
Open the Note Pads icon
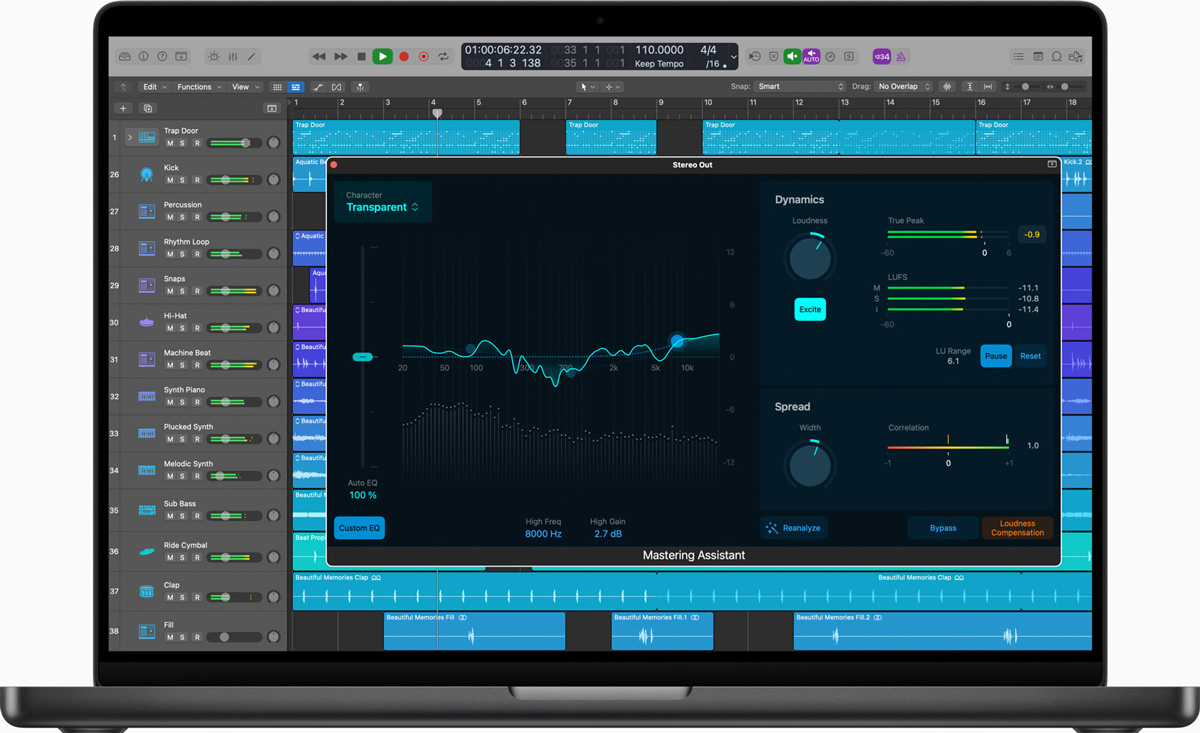coord(1038,57)
